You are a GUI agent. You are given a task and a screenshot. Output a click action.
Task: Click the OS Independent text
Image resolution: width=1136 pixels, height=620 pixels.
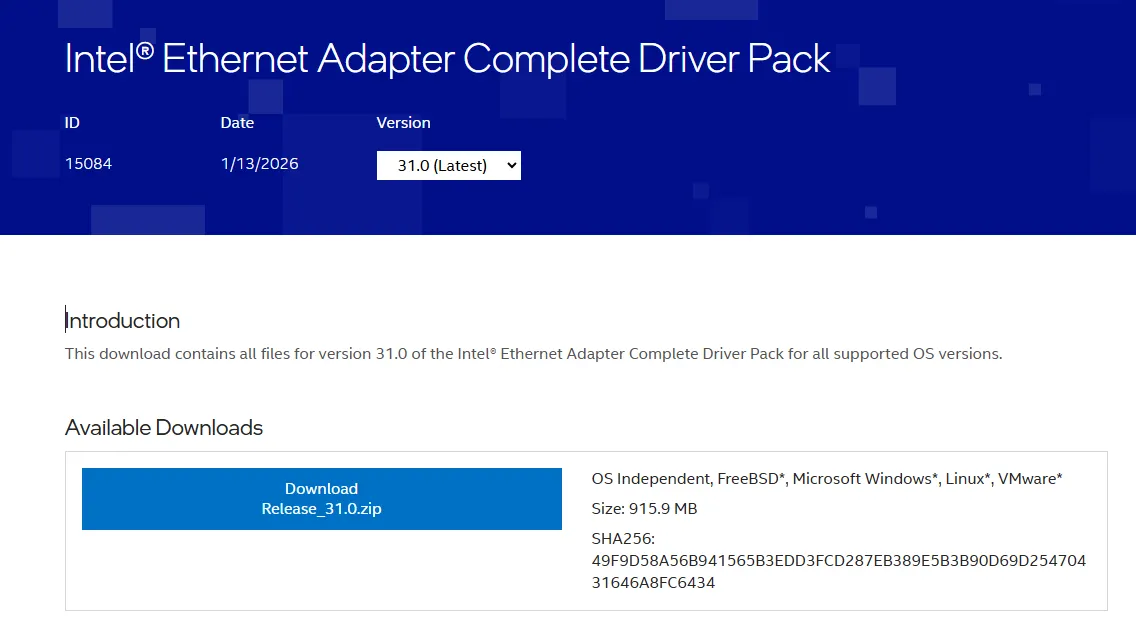pos(650,479)
